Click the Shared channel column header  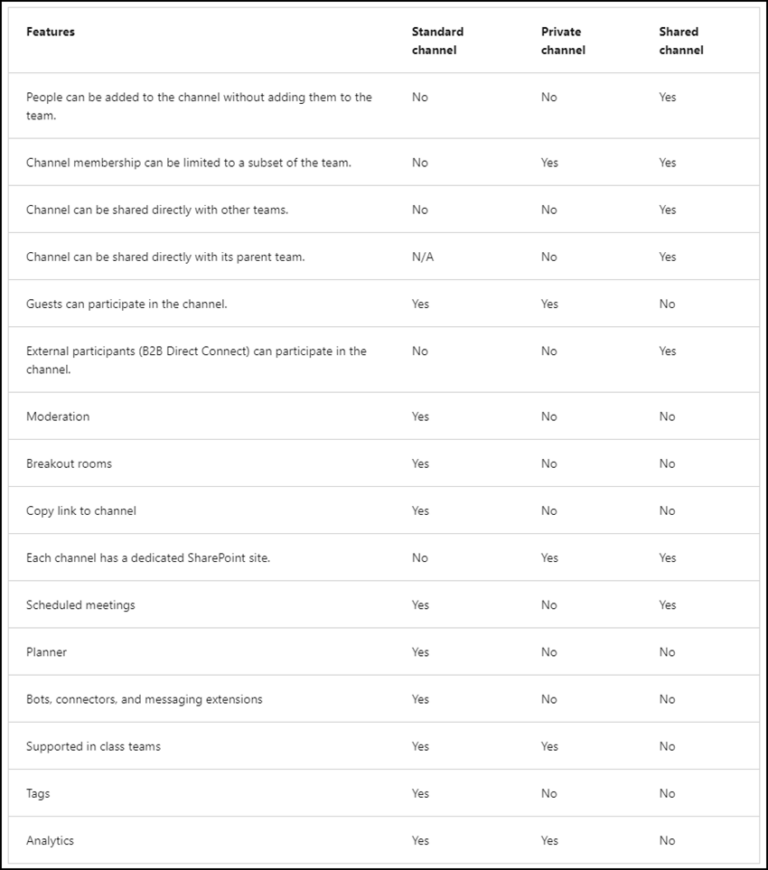click(680, 41)
